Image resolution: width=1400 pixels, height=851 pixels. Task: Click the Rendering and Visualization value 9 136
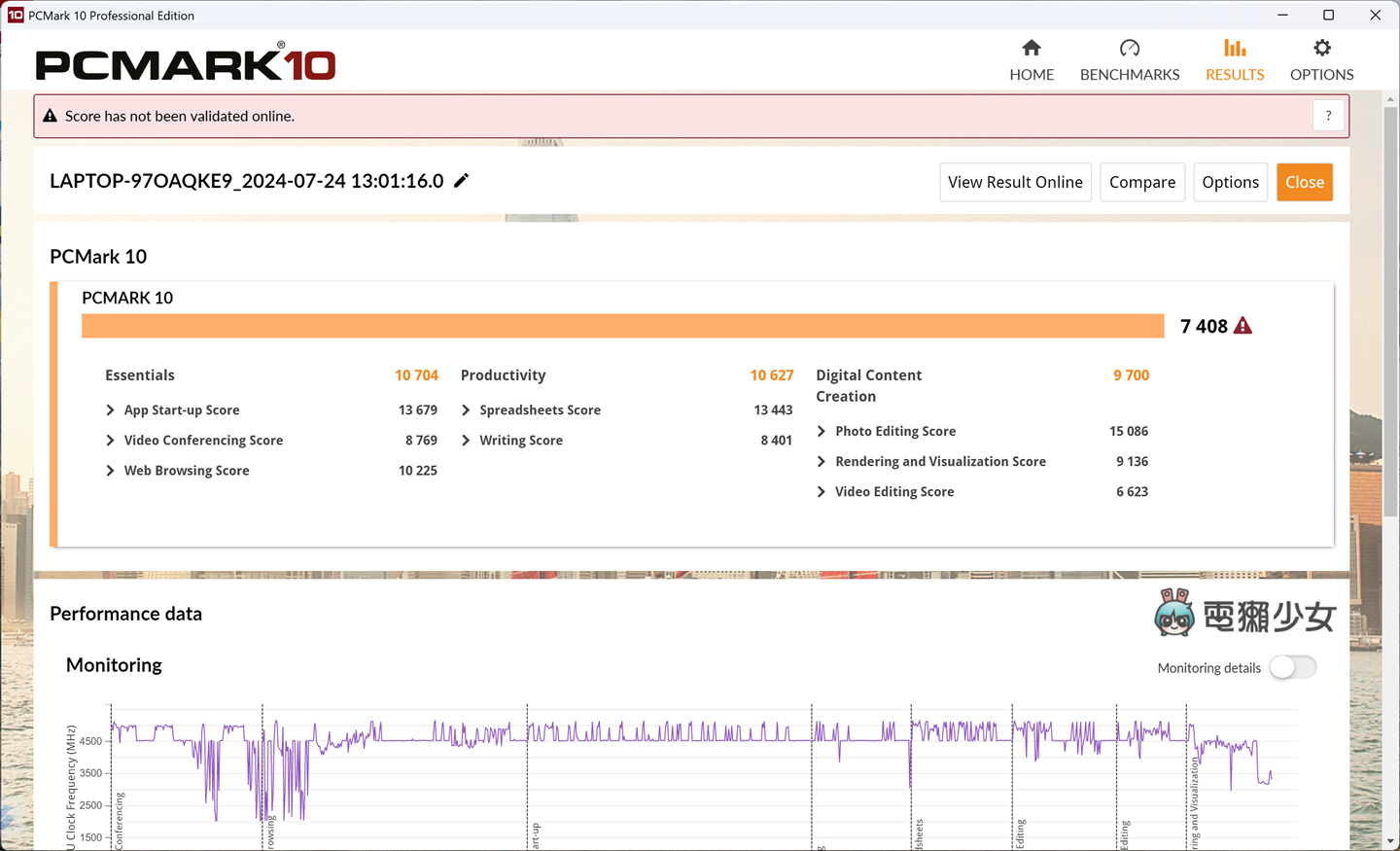pyautogui.click(x=1133, y=462)
